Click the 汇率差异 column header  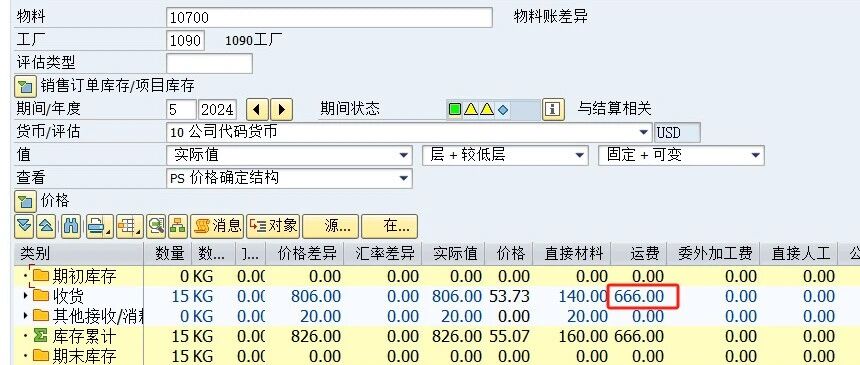coord(383,254)
